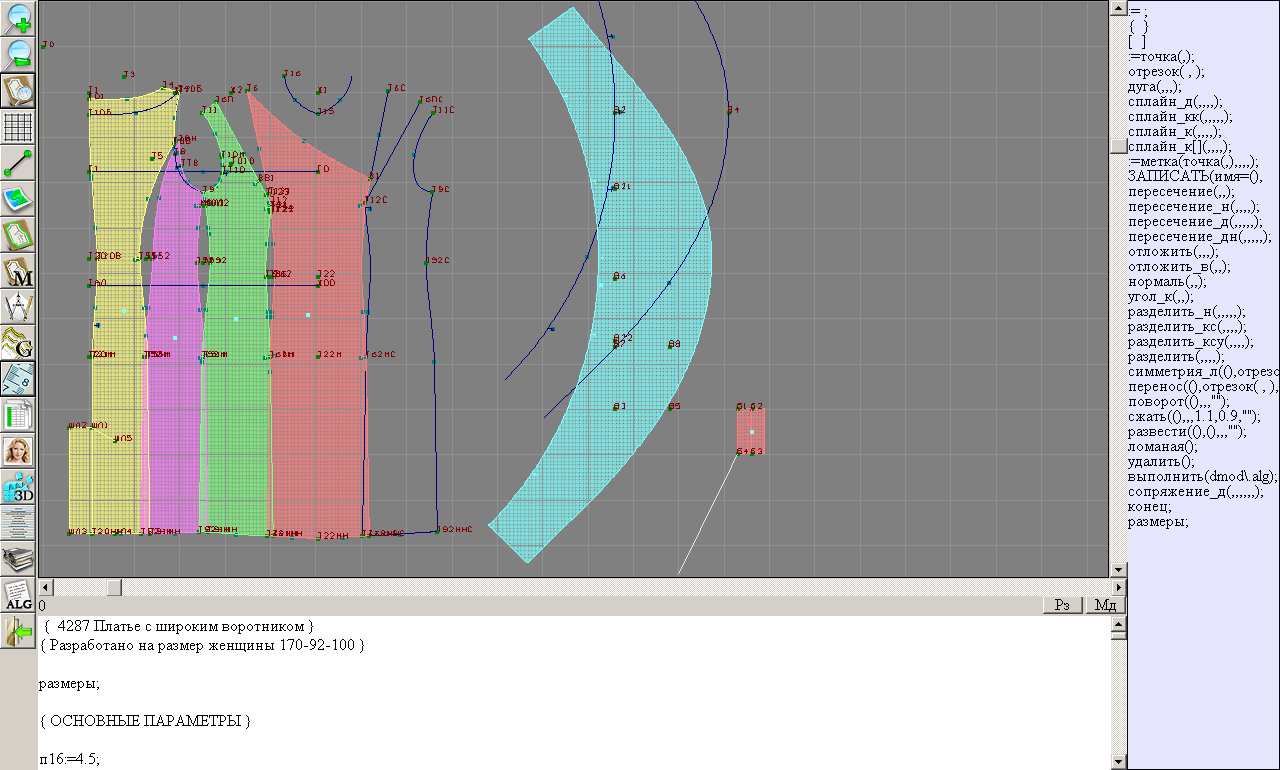The image size is (1280, 770).
Task: Open the 3D view icon
Action: pos(19,487)
